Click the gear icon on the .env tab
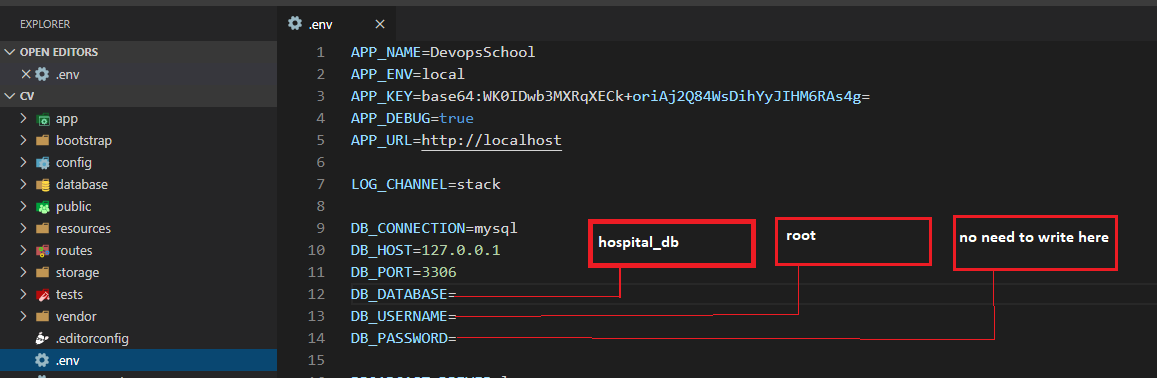 coord(295,24)
